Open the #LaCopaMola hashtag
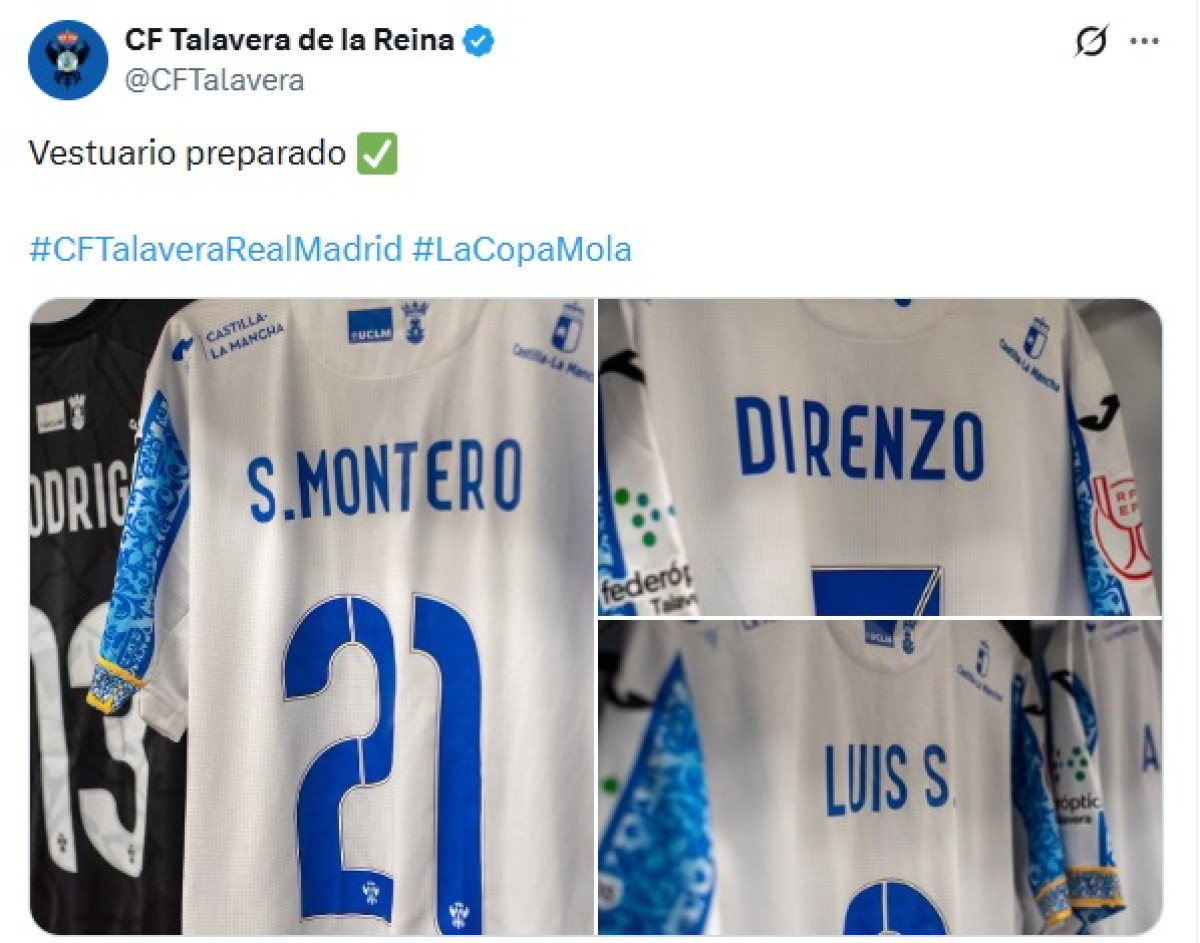Image resolution: width=1200 pixels, height=943 pixels. (x=522, y=248)
